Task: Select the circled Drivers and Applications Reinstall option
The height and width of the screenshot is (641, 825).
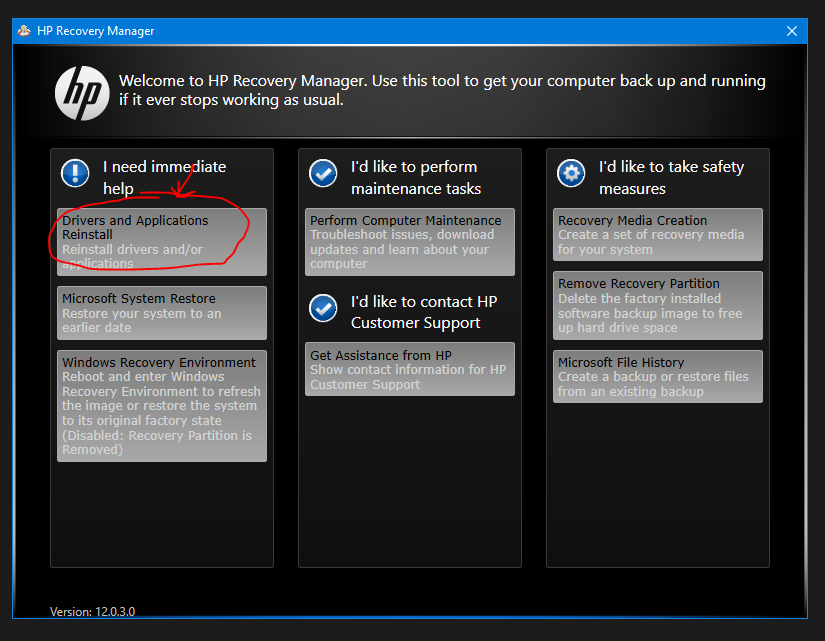Action: [x=161, y=241]
